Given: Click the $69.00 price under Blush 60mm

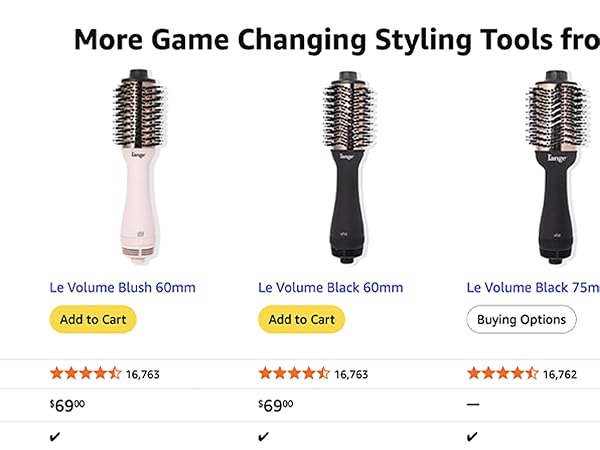Looking at the screenshot, I should [x=67, y=405].
